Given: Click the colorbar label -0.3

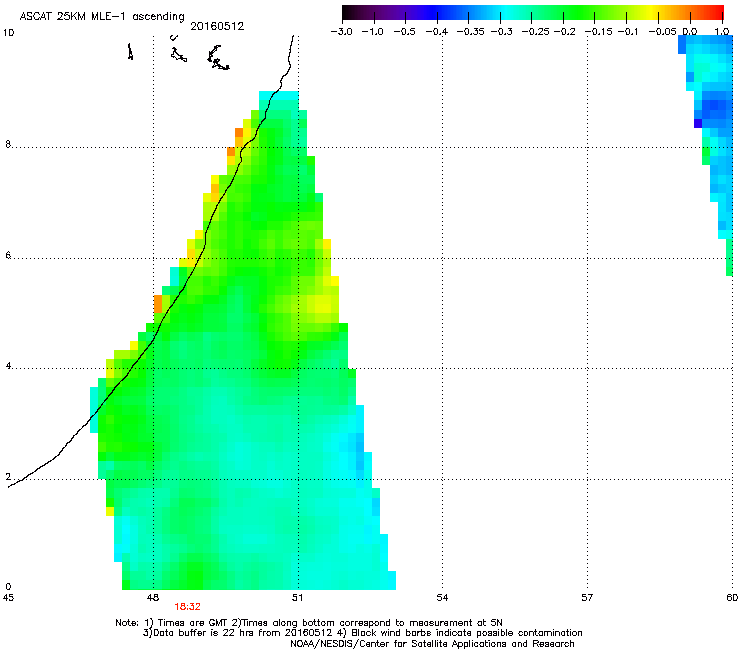Looking at the screenshot, I should point(502,32).
